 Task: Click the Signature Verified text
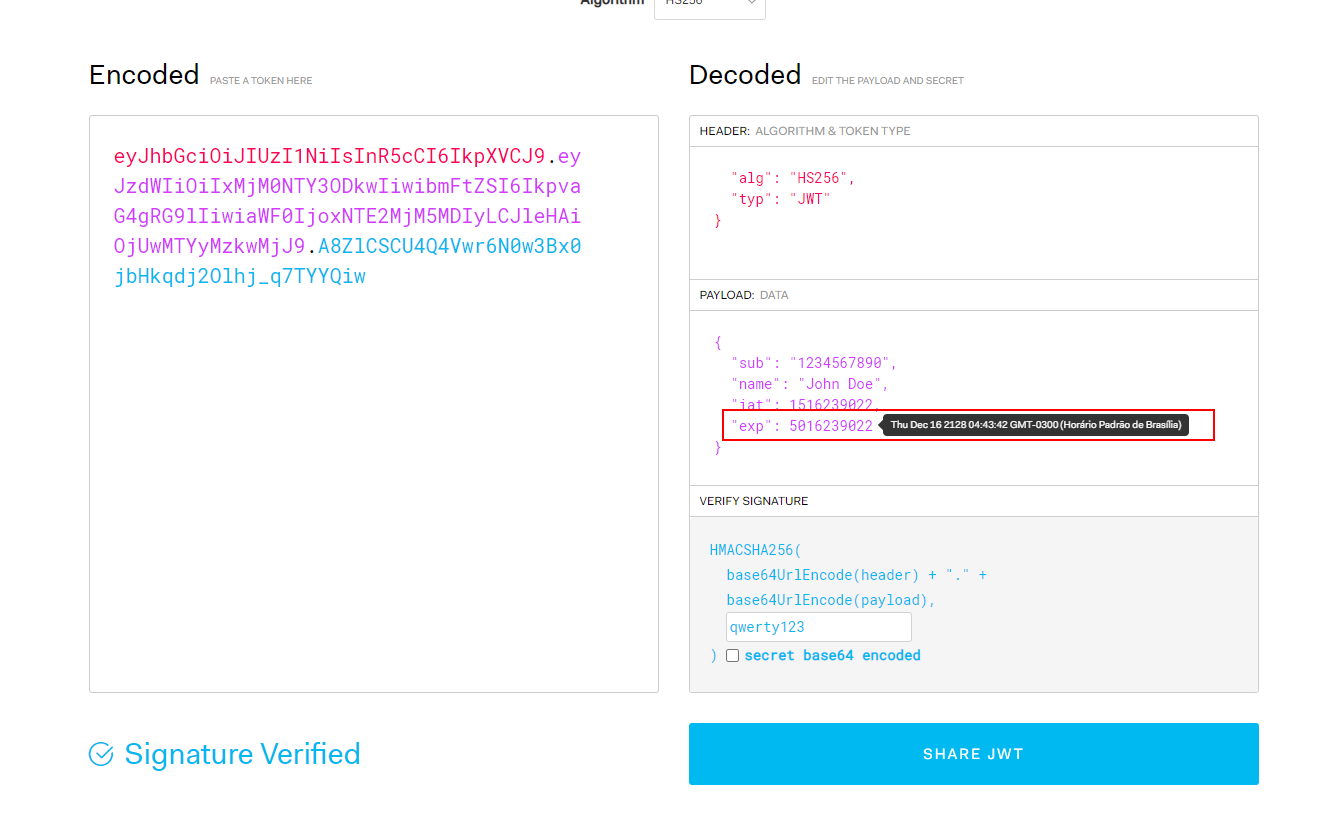(242, 754)
